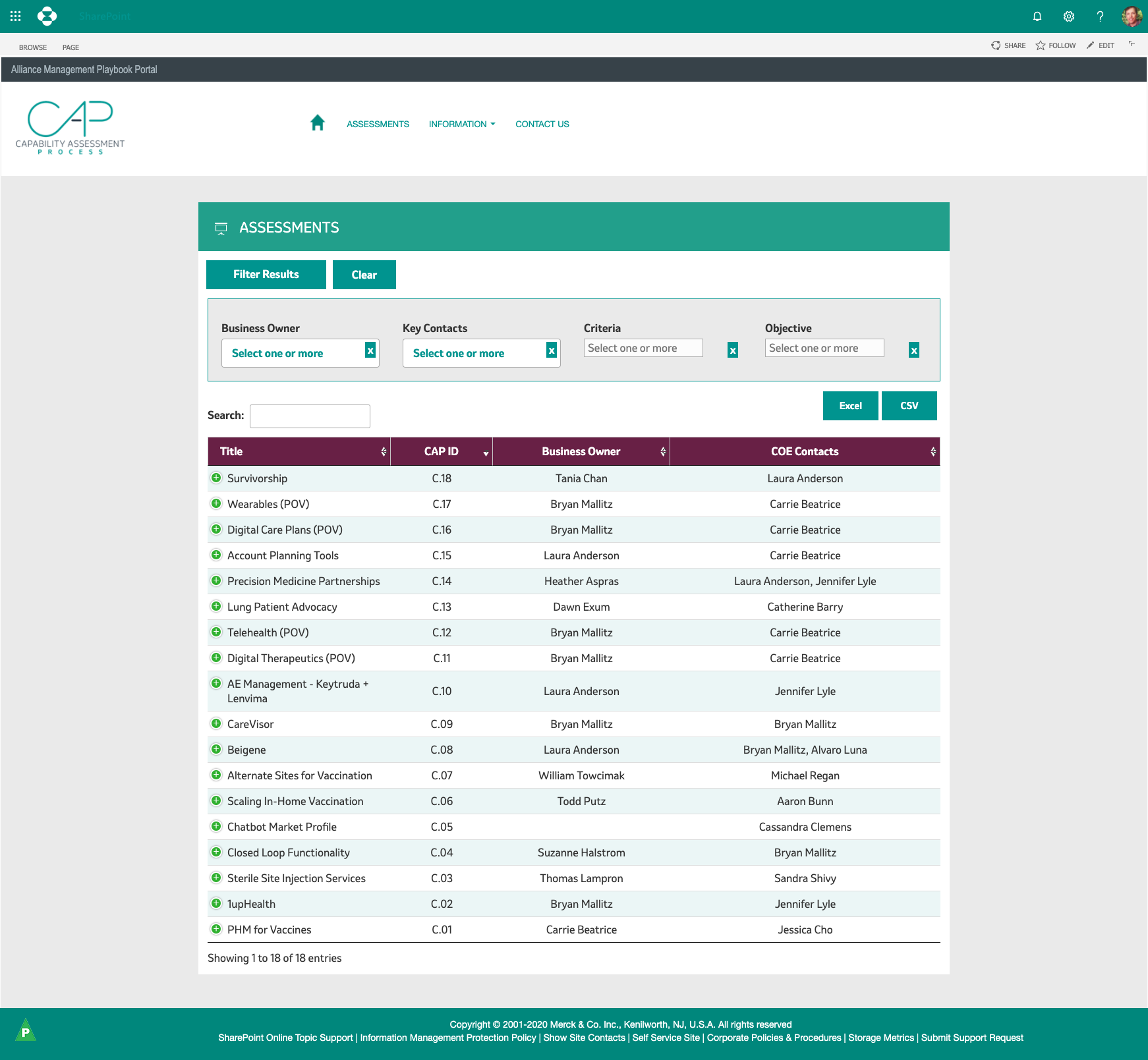This screenshot has height=1060, width=1148.
Task: Go to the home page icon
Action: pyautogui.click(x=318, y=123)
